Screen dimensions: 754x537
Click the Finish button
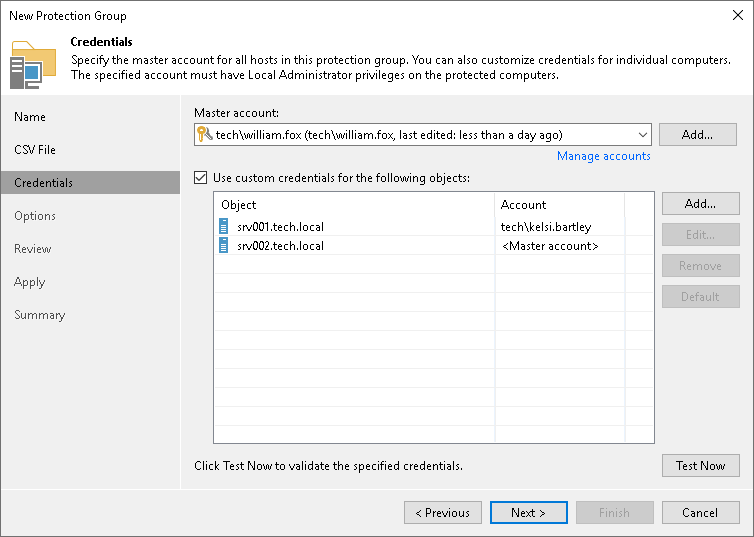614,512
